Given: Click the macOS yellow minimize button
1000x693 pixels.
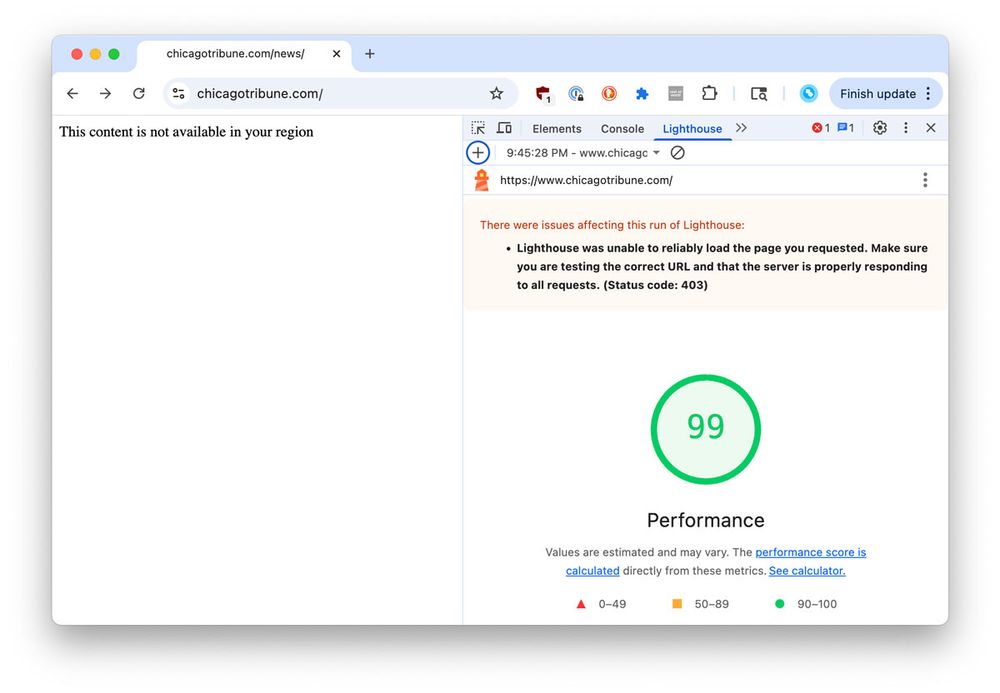Looking at the screenshot, I should [x=96, y=54].
